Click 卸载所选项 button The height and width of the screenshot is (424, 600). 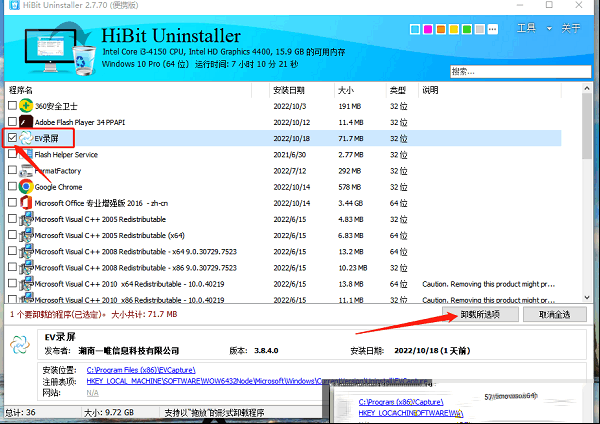point(480,315)
